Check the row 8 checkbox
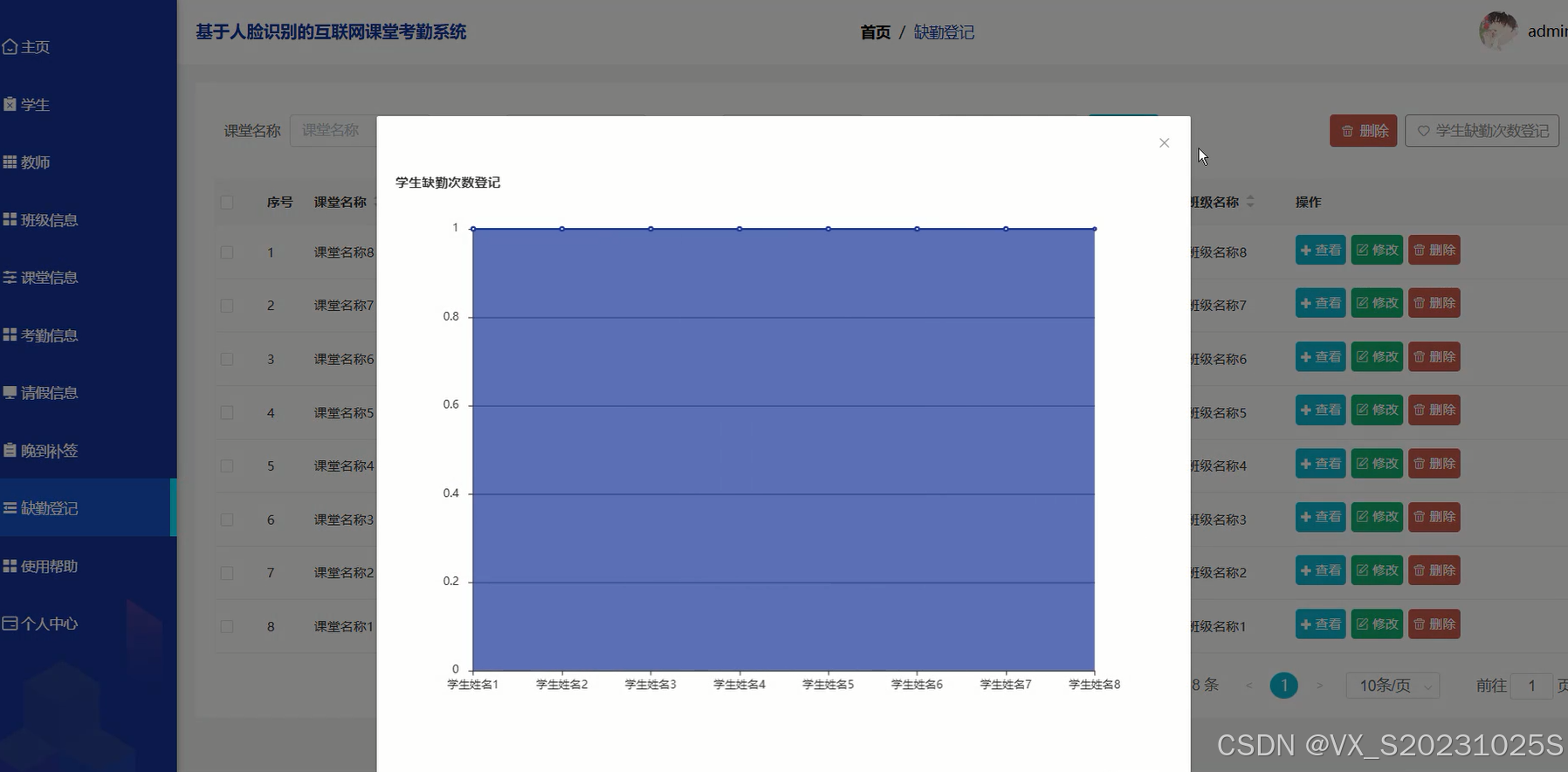 (227, 626)
